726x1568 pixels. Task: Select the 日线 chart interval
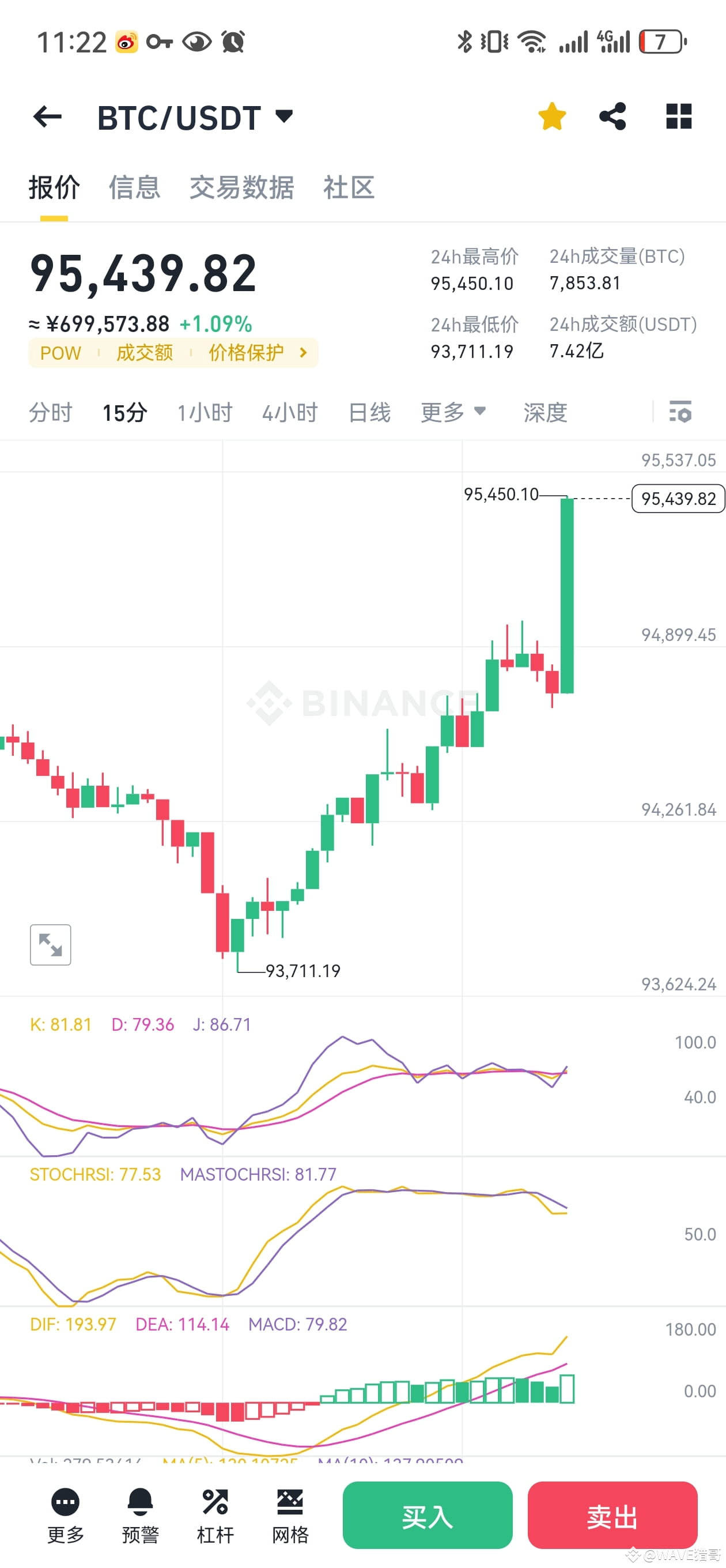tap(369, 413)
